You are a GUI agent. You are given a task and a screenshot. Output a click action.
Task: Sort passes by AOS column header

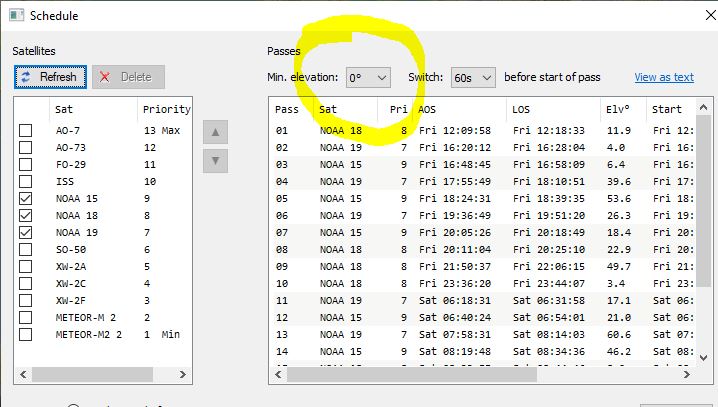click(460, 109)
